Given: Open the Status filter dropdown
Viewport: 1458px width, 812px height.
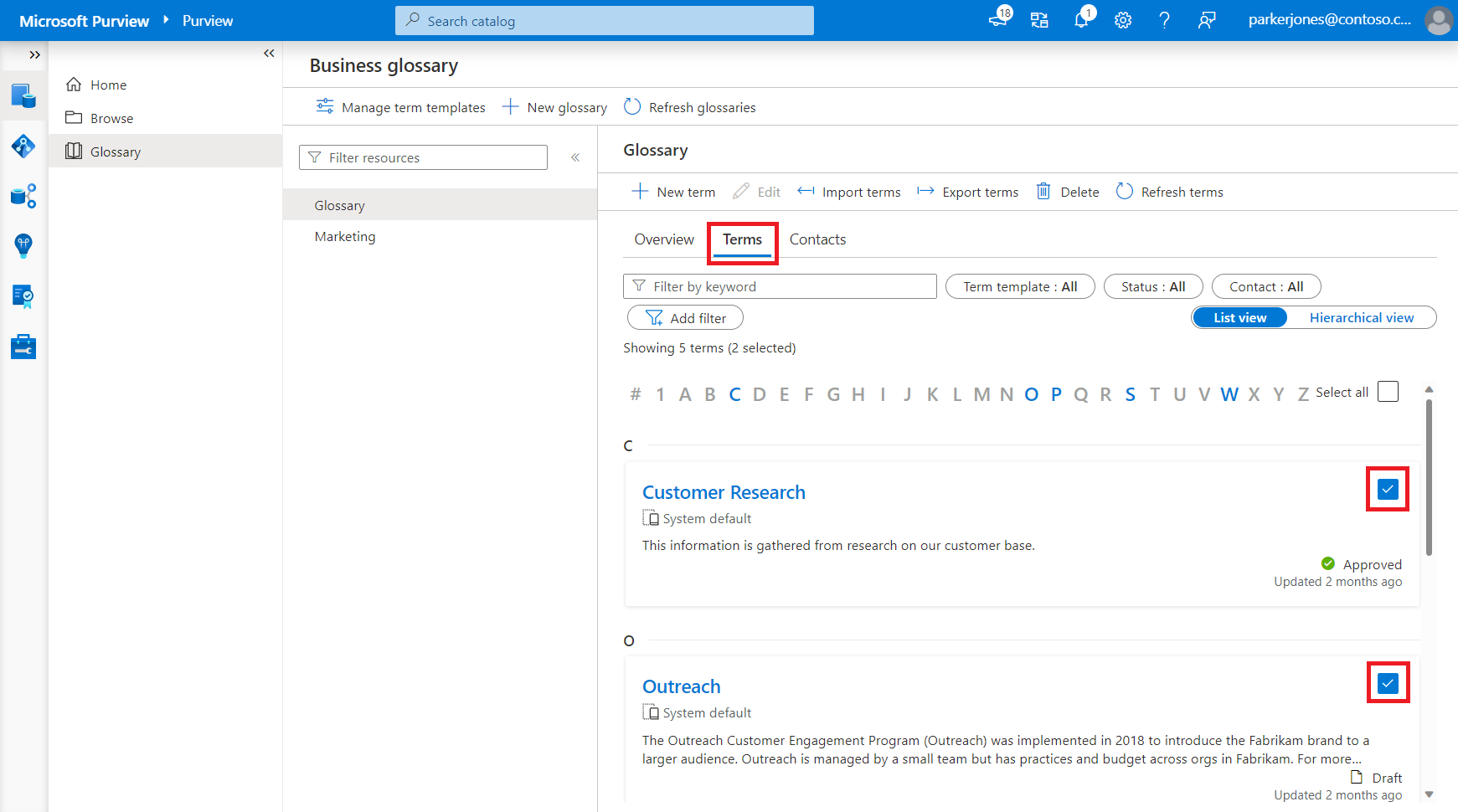Looking at the screenshot, I should coord(1153,286).
